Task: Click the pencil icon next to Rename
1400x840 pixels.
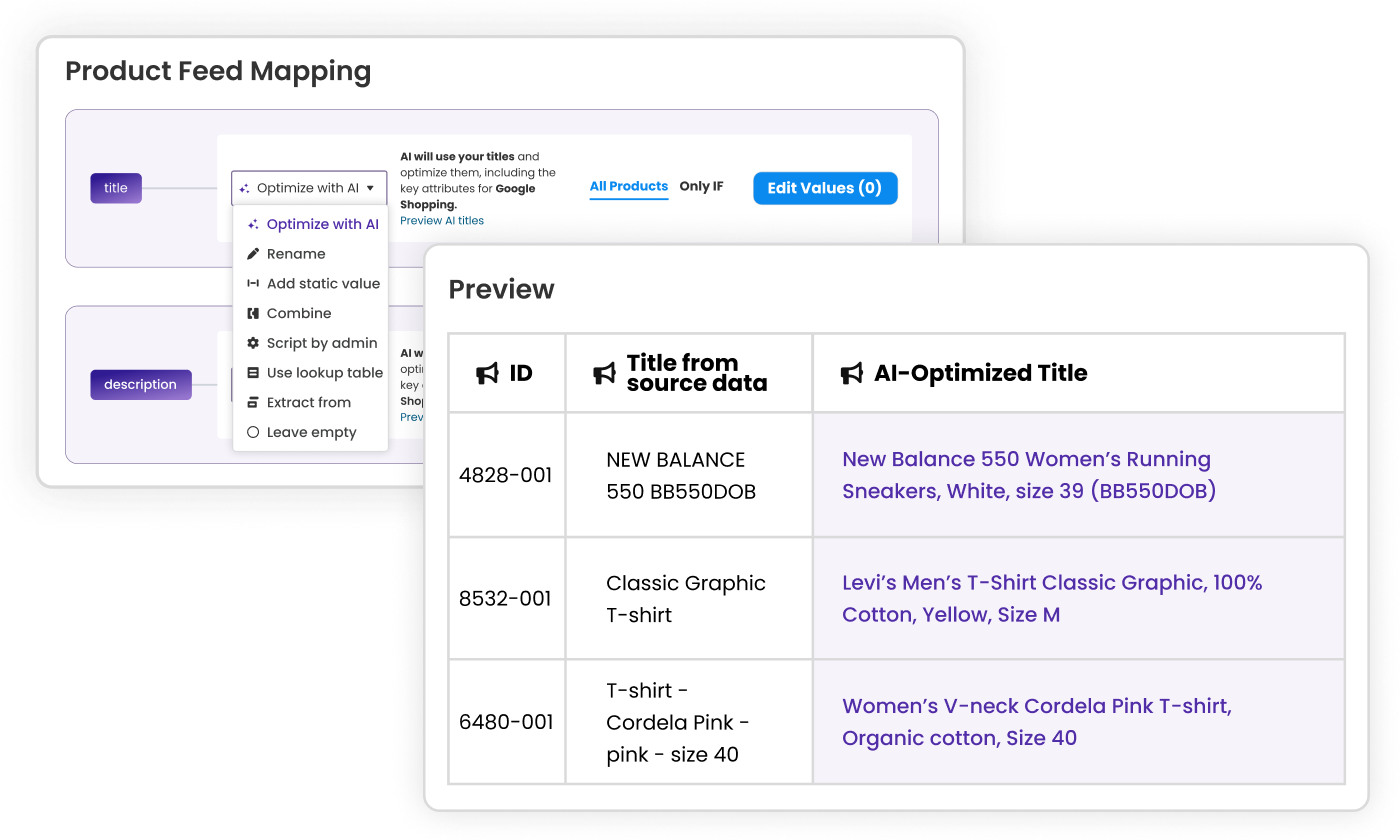Action: click(x=253, y=254)
